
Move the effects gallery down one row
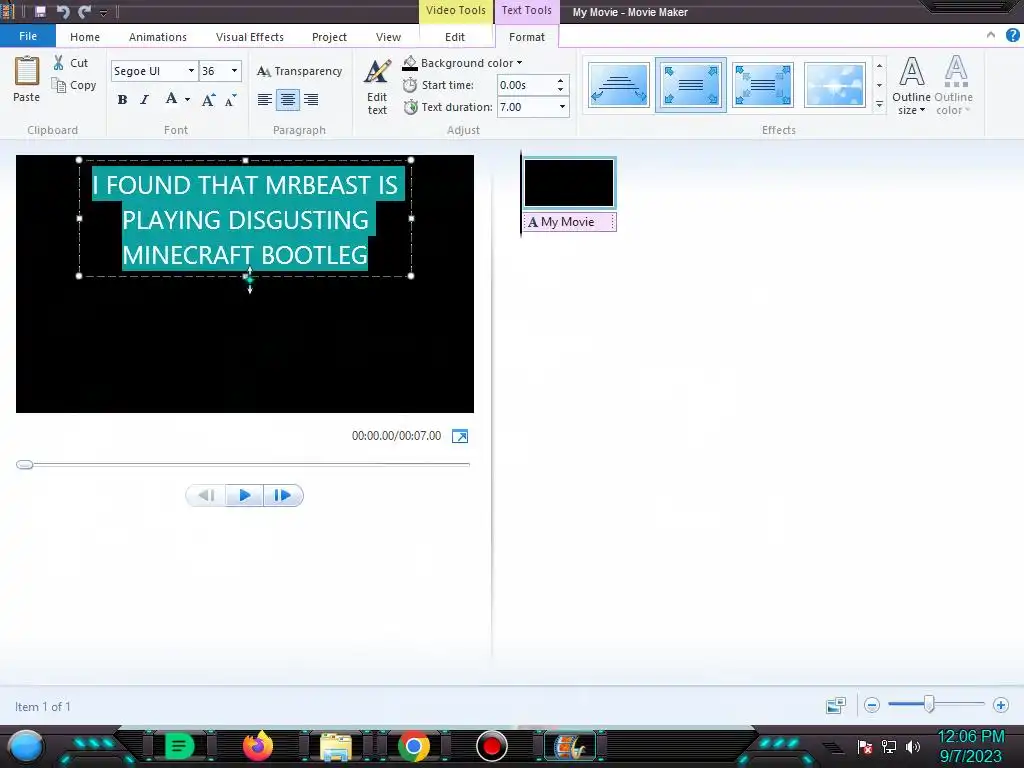point(879,86)
